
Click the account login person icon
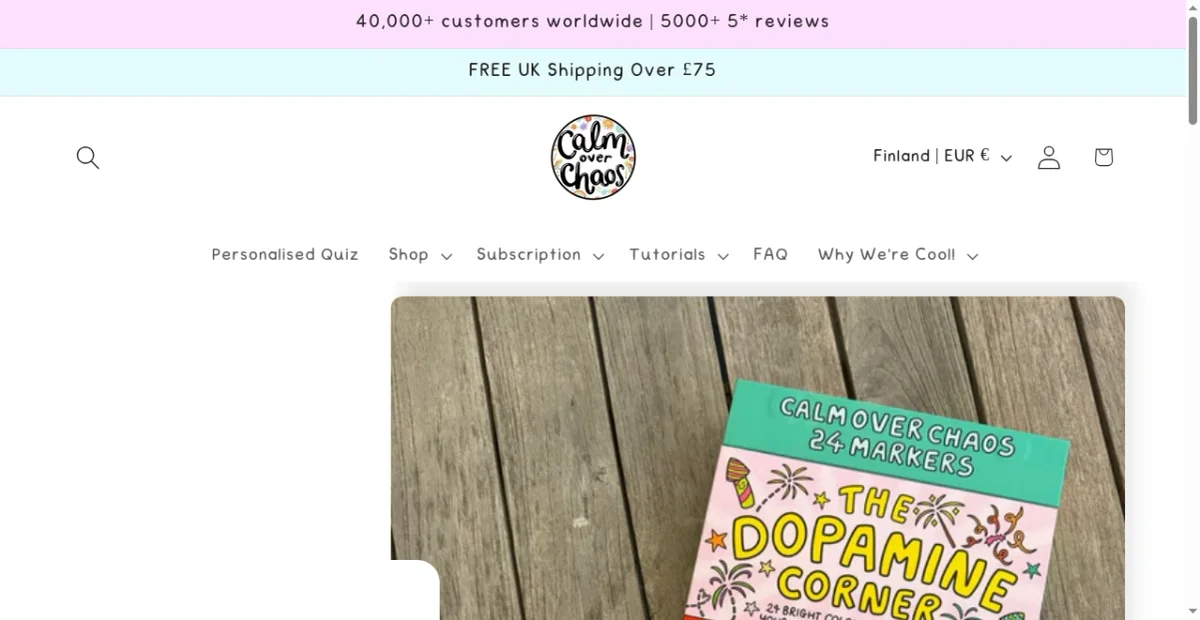[1049, 157]
